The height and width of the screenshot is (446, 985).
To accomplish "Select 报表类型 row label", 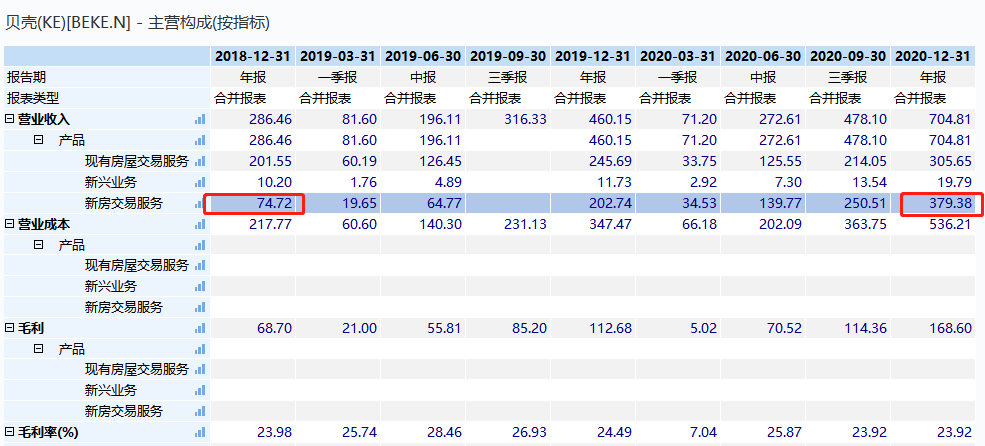I will [x=33, y=98].
